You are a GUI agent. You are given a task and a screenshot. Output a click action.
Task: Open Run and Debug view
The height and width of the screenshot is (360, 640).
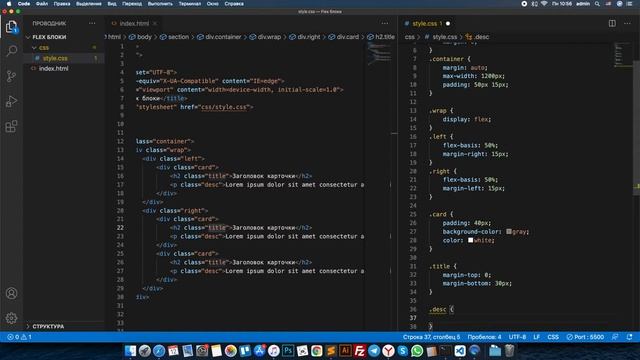click(x=11, y=101)
